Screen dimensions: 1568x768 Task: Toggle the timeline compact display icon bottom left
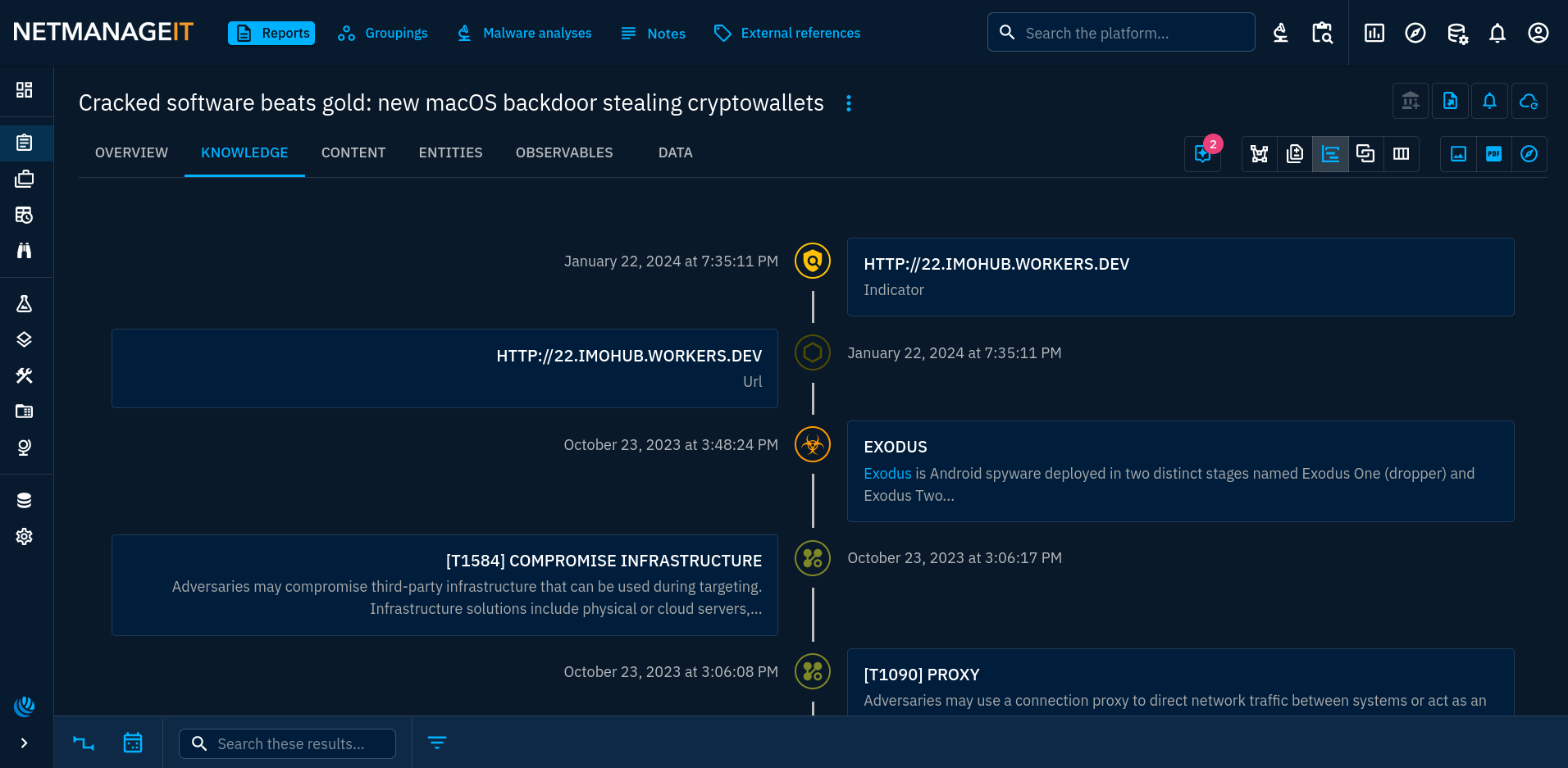[x=83, y=743]
